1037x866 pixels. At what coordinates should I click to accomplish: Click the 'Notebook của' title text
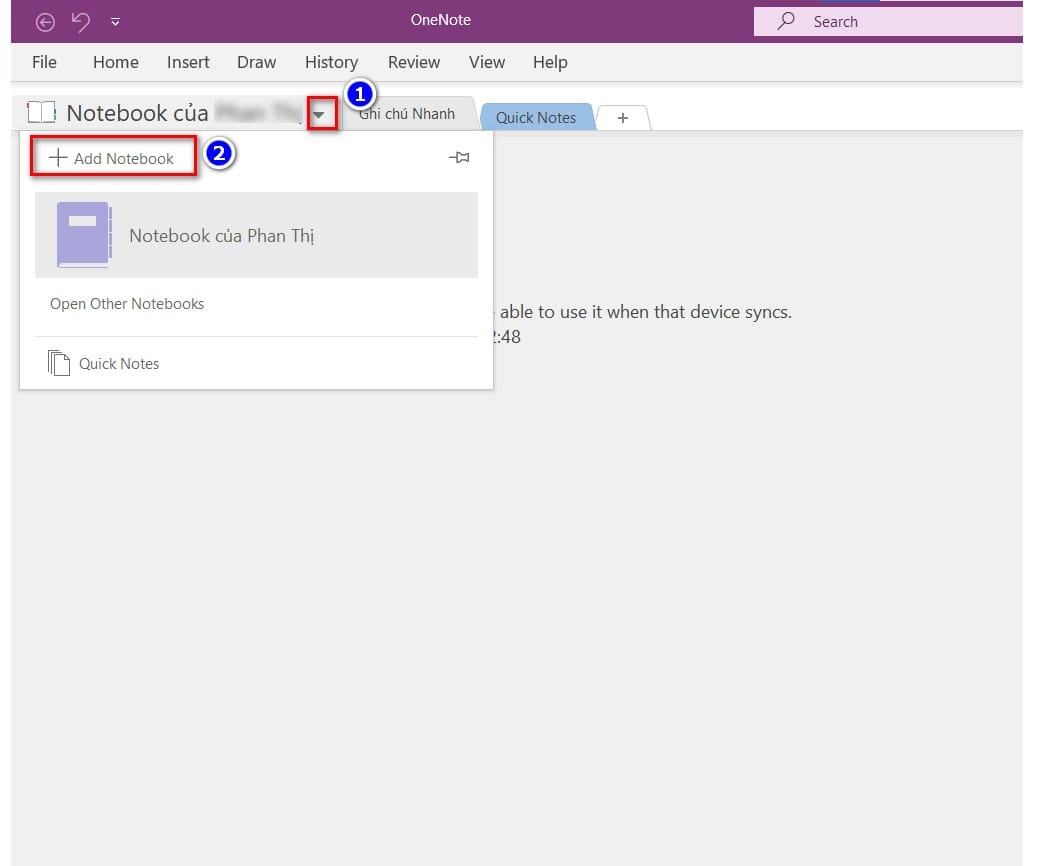[x=138, y=113]
